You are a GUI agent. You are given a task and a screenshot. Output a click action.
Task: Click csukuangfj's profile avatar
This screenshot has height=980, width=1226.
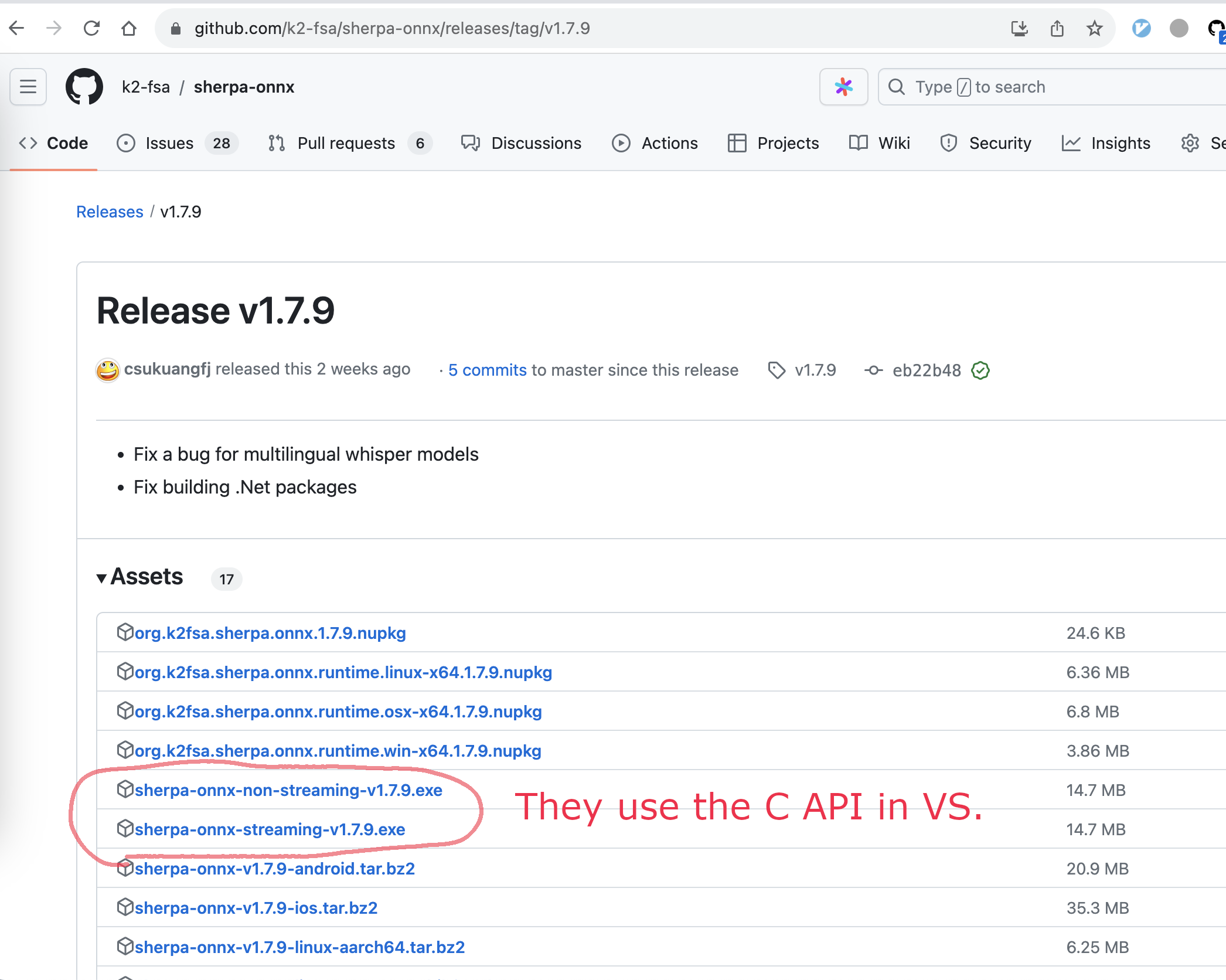tap(107, 370)
